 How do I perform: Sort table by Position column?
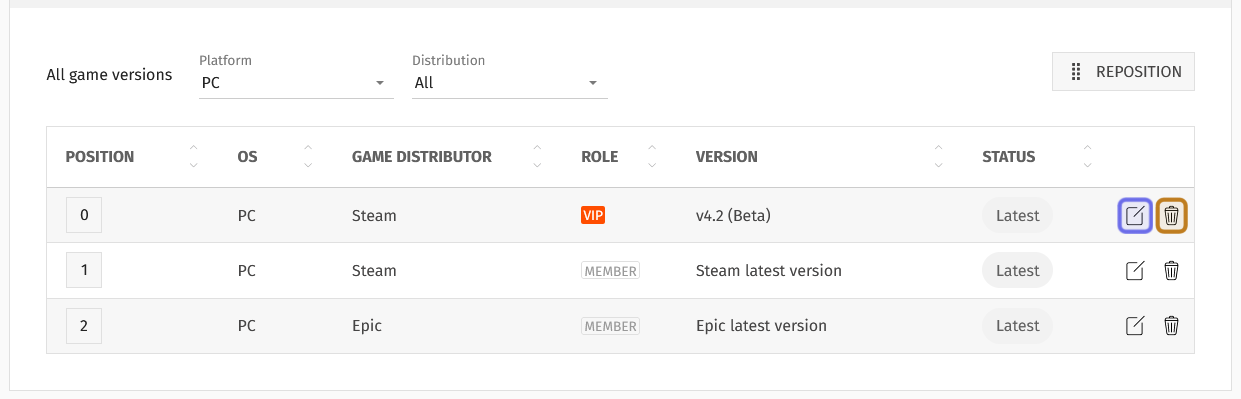tap(193, 157)
